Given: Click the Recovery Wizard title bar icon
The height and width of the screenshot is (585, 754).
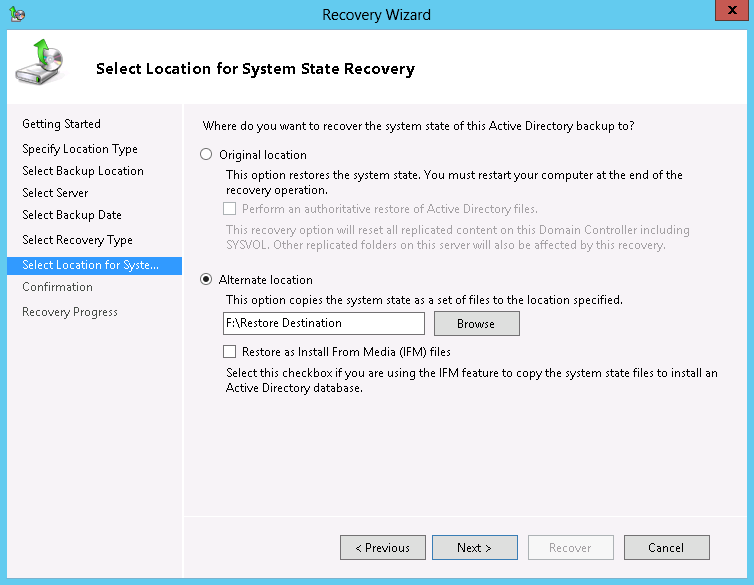Looking at the screenshot, I should pyautogui.click(x=17, y=14).
